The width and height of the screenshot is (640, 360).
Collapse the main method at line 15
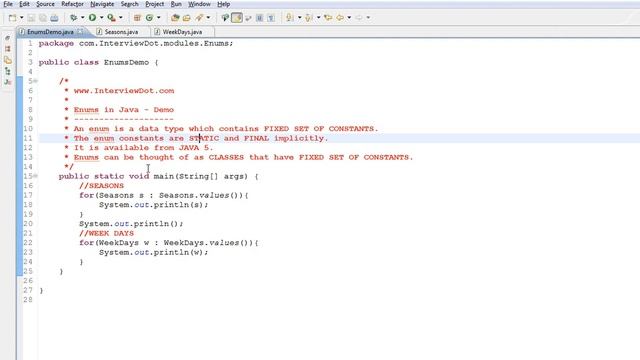[x=36, y=176]
